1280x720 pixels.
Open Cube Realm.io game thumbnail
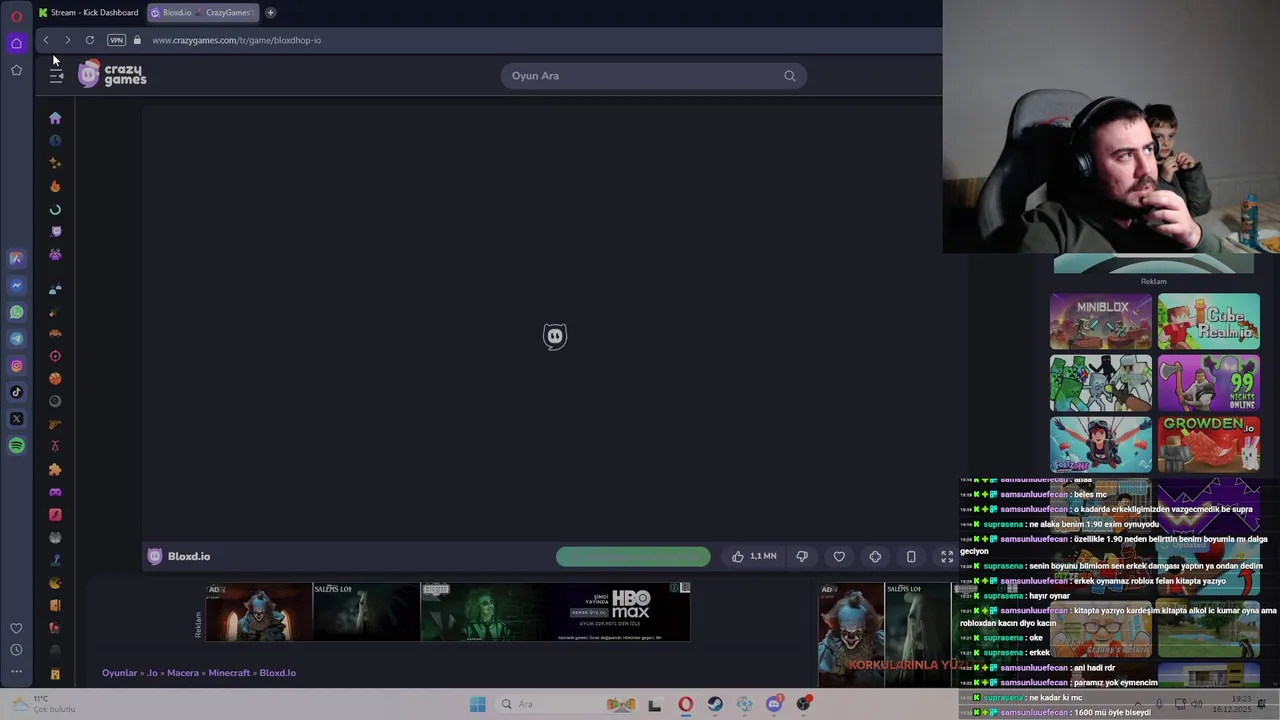1209,321
